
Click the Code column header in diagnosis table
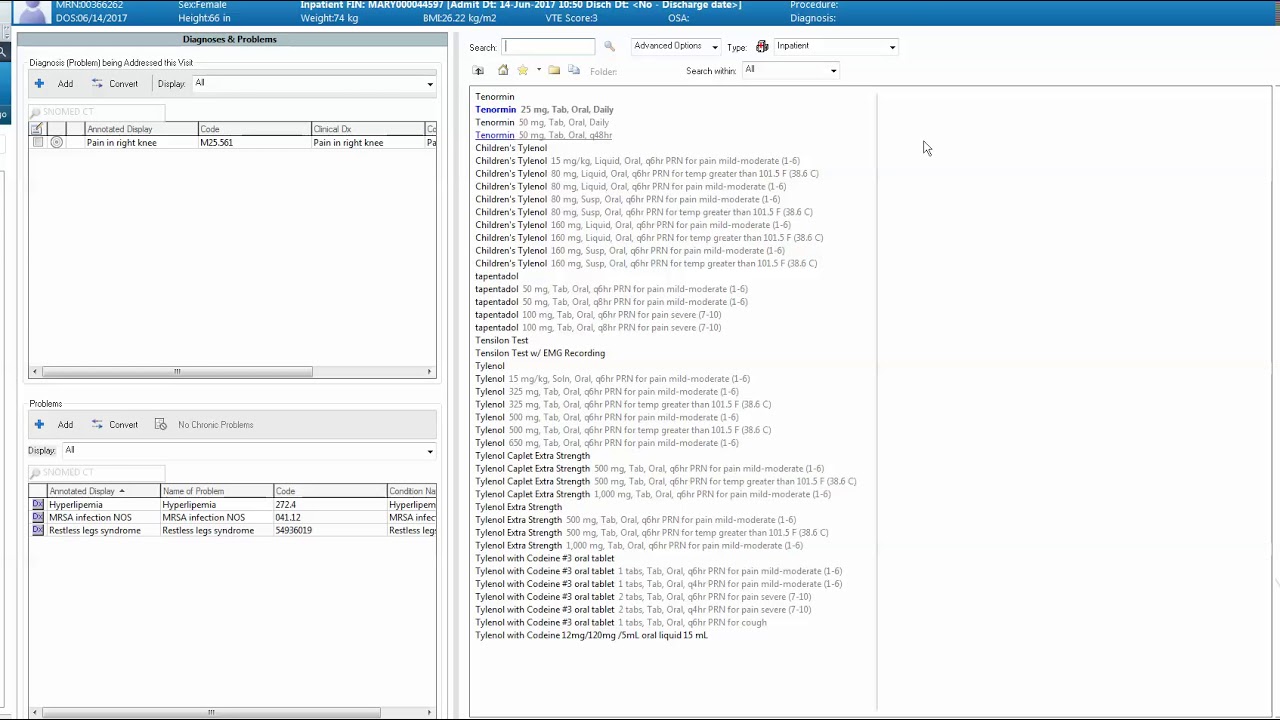pos(254,129)
